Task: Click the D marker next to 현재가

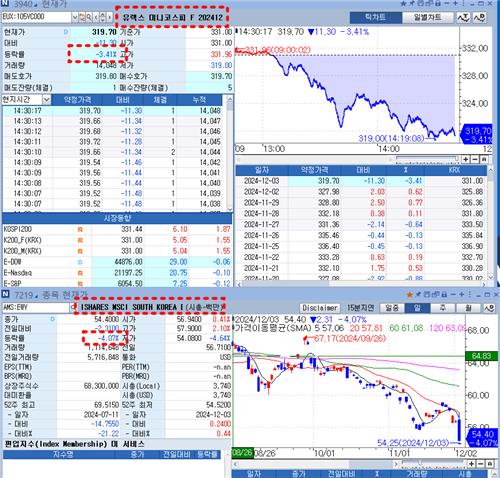Action: (x=66, y=32)
